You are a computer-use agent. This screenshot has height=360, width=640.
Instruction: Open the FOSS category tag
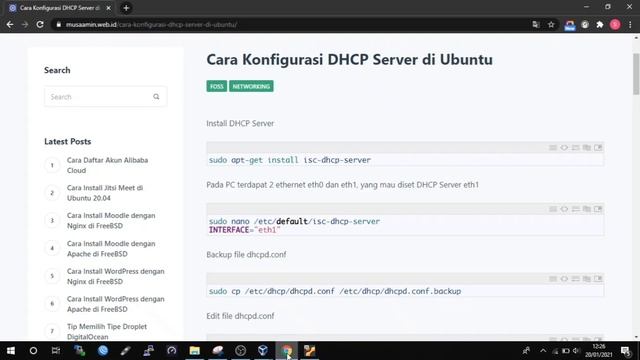(216, 87)
